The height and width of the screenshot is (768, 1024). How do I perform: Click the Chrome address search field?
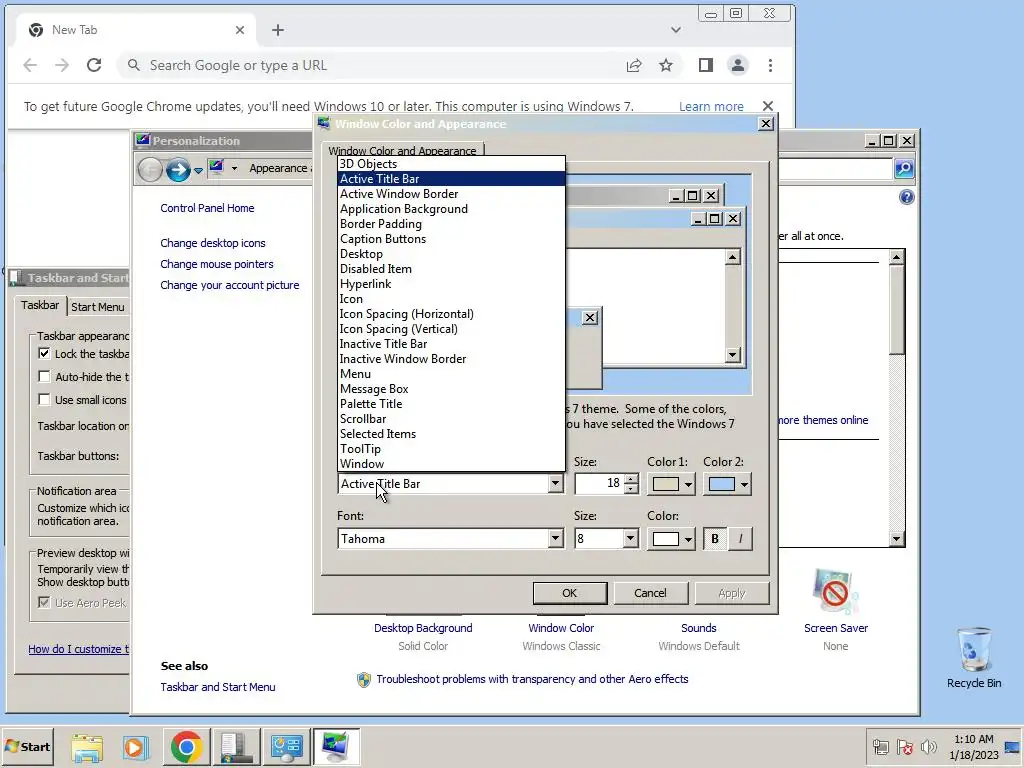tap(372, 65)
